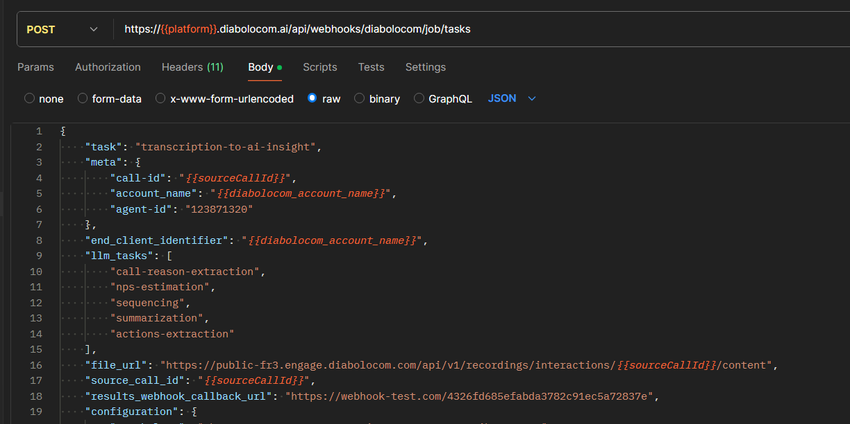Viewport: 850px width, 424px height.
Task: Expand the JSON format dropdown chevron
Action: point(532,99)
